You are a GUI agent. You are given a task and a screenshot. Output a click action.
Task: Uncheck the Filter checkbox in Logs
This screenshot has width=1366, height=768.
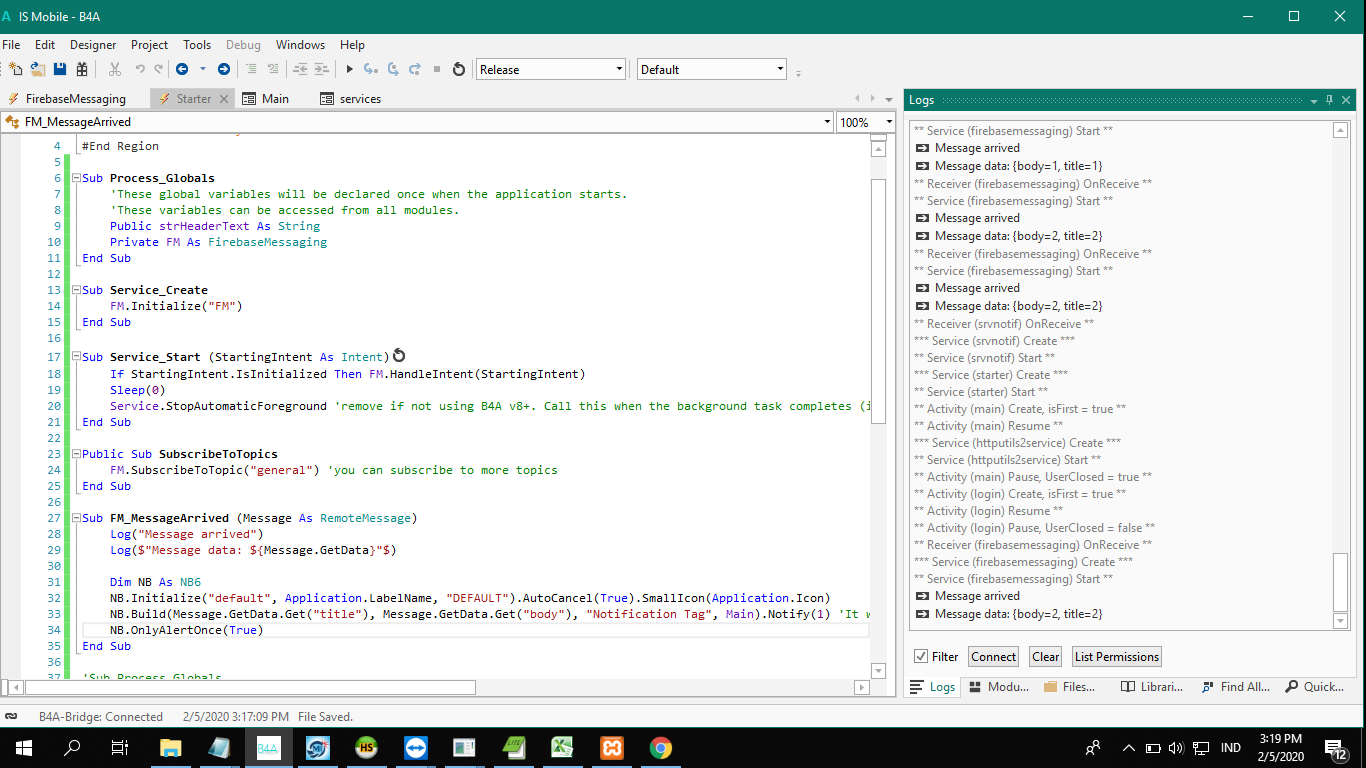click(921, 657)
